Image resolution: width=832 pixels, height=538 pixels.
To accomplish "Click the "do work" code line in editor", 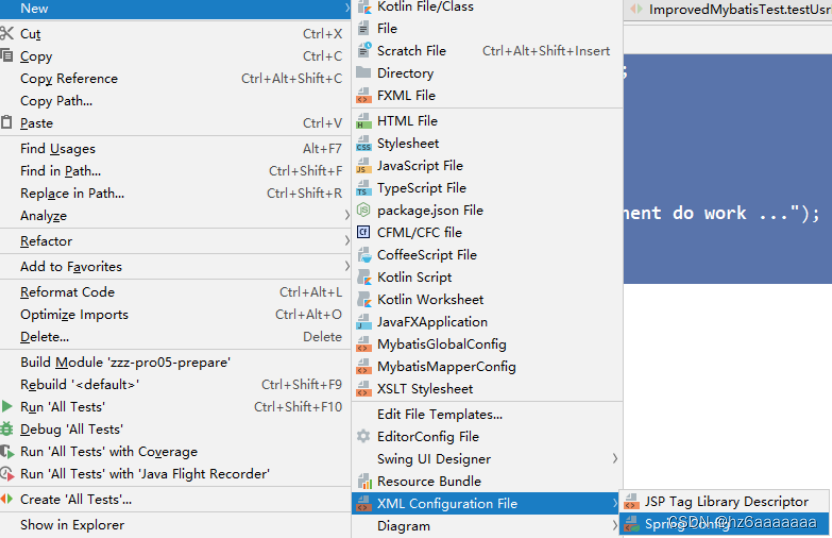I will coord(722,213).
